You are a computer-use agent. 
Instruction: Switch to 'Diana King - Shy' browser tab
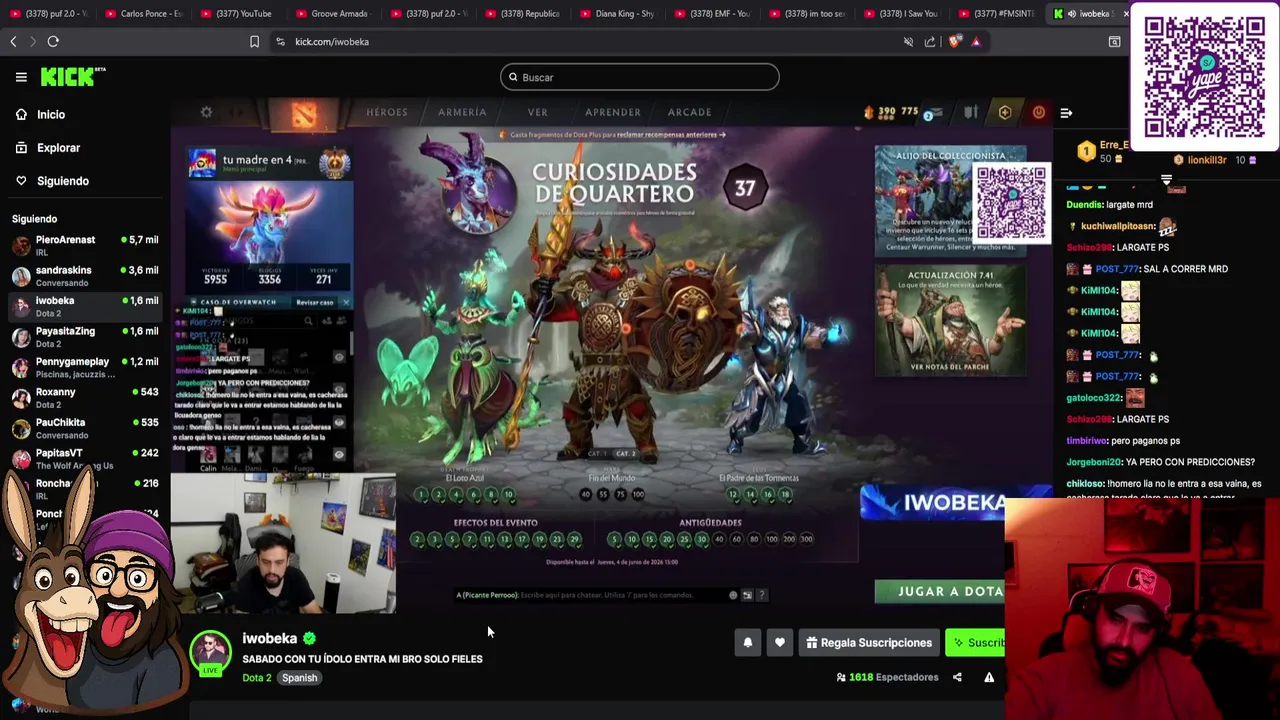point(617,13)
